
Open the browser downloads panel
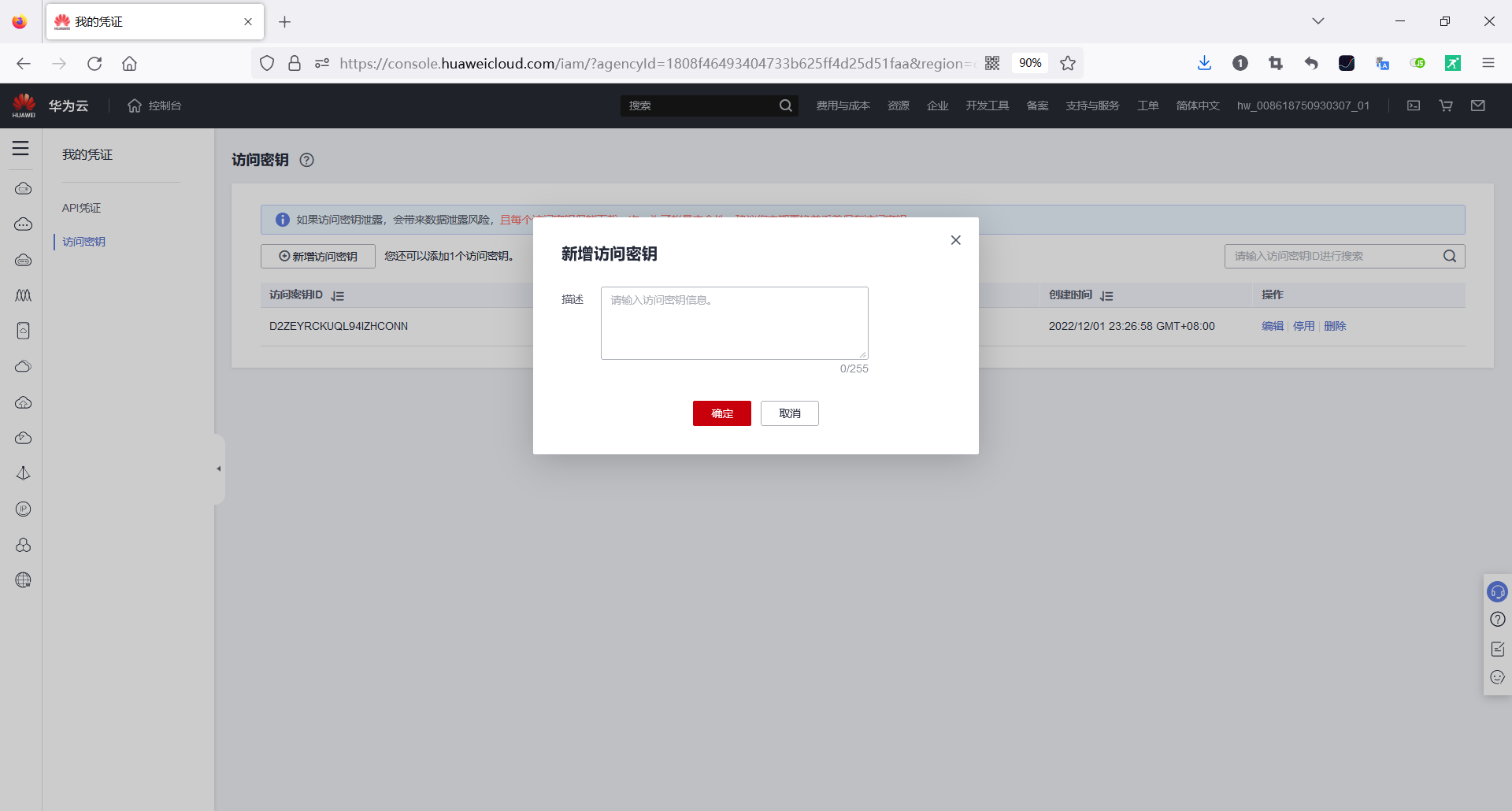click(x=1204, y=63)
